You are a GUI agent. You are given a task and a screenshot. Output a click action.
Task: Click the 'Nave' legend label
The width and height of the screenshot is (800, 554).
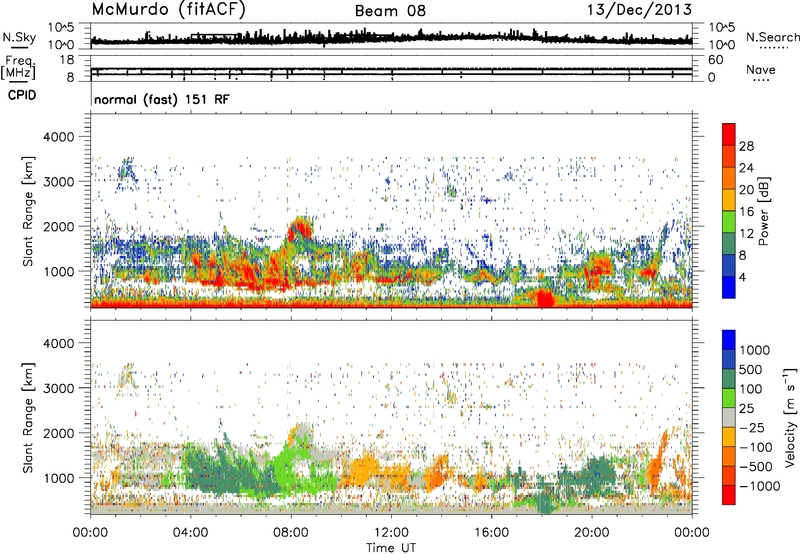pyautogui.click(x=761, y=70)
